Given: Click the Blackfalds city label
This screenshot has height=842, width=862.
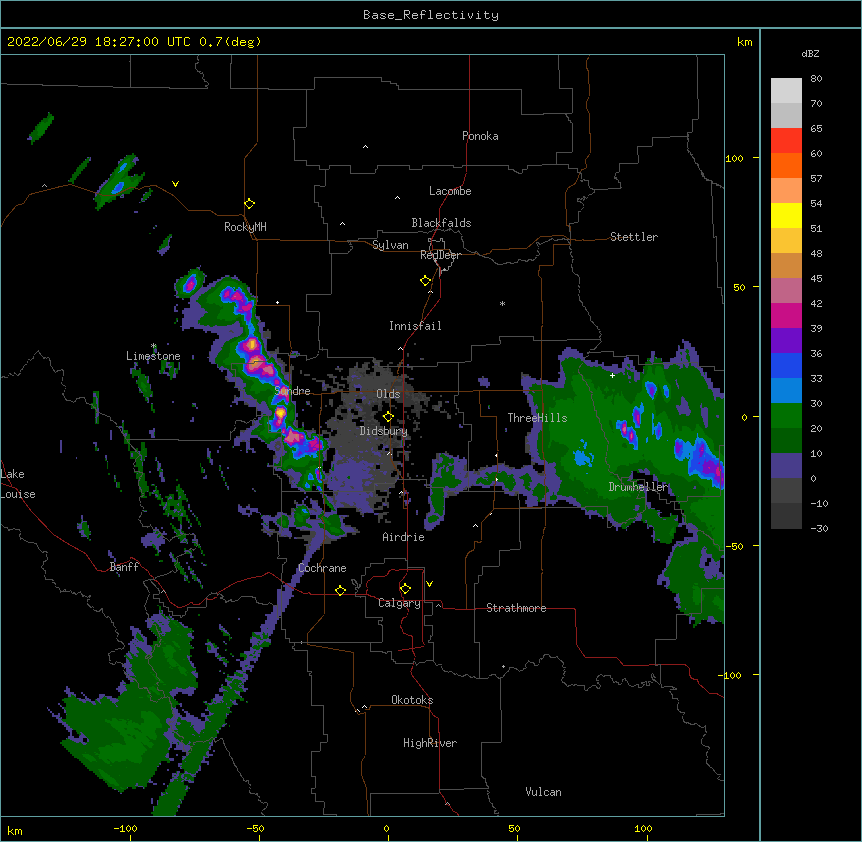Looking at the screenshot, I should click(x=441, y=223).
